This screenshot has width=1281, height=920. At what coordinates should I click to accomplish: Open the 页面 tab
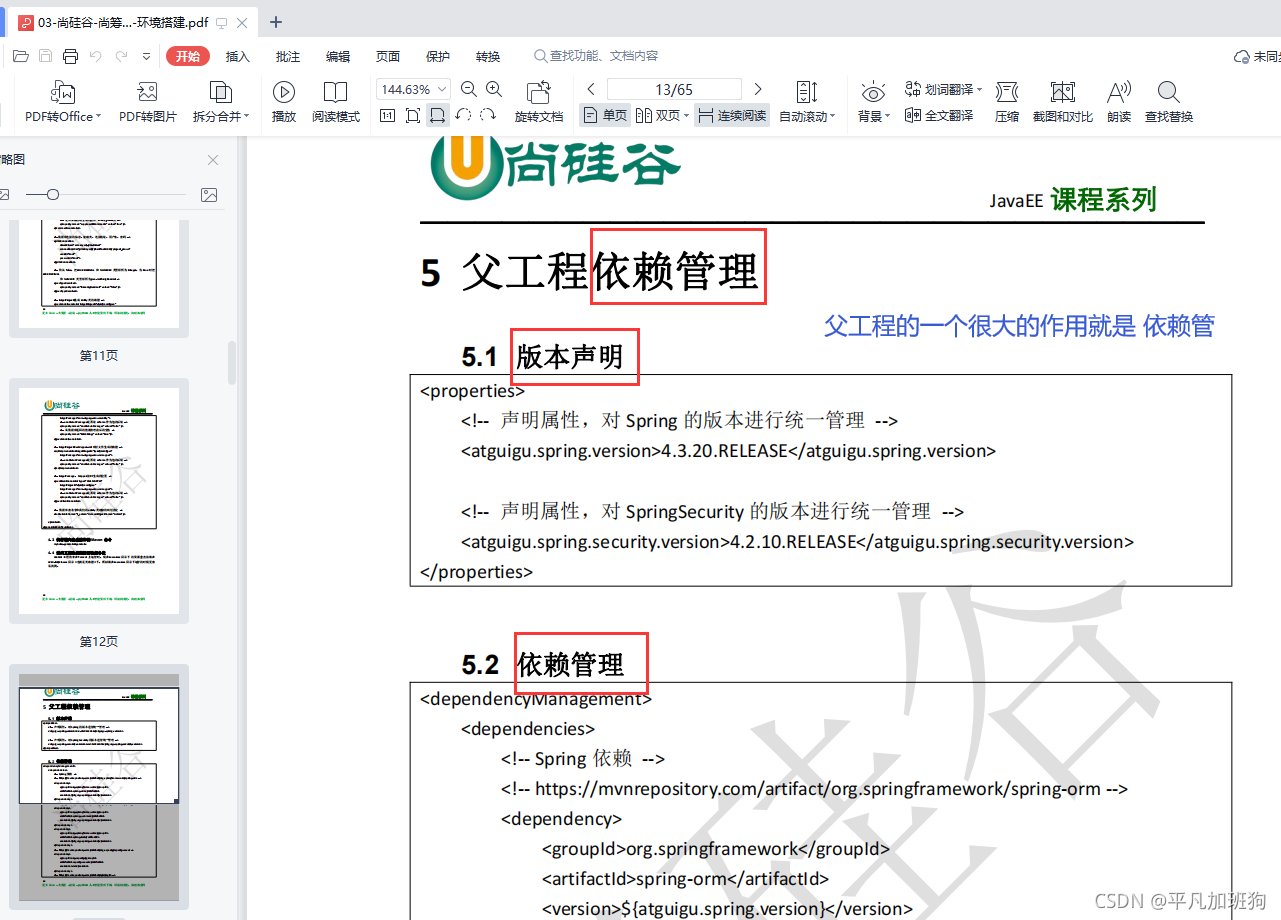click(388, 56)
